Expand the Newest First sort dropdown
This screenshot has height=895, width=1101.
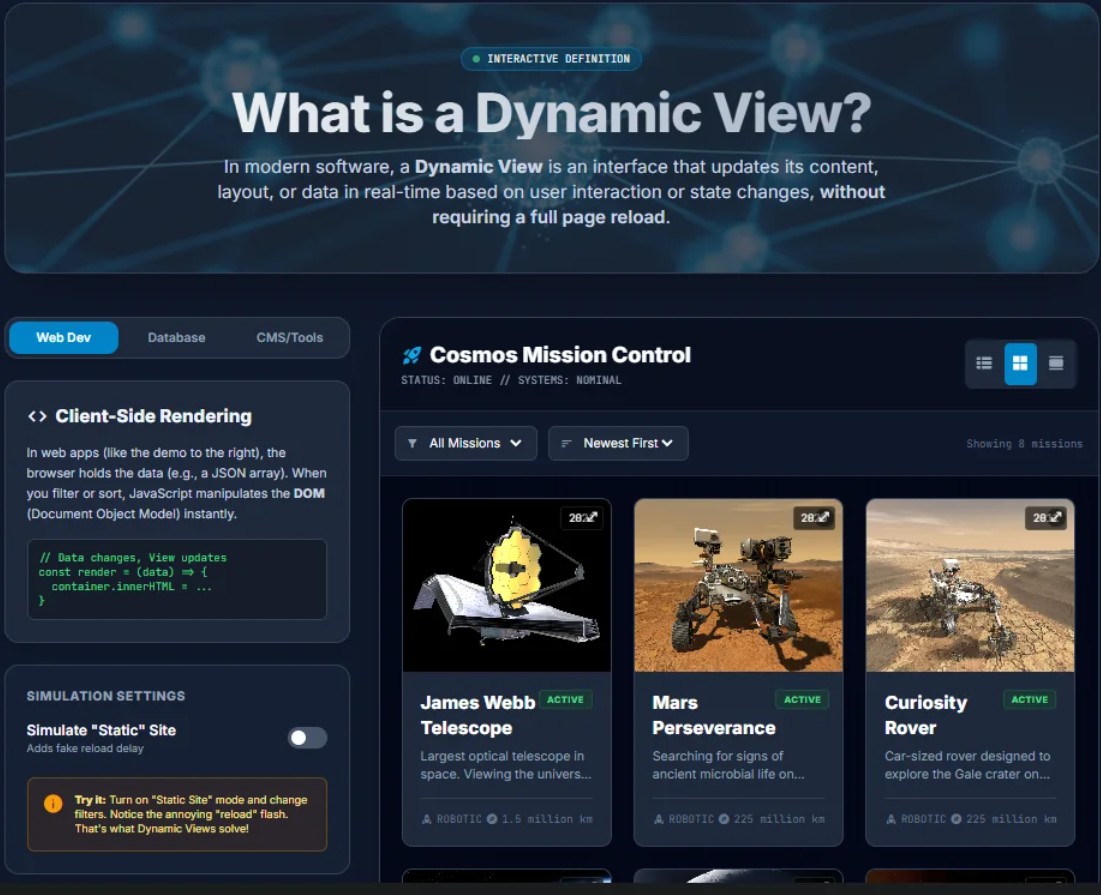(x=618, y=443)
